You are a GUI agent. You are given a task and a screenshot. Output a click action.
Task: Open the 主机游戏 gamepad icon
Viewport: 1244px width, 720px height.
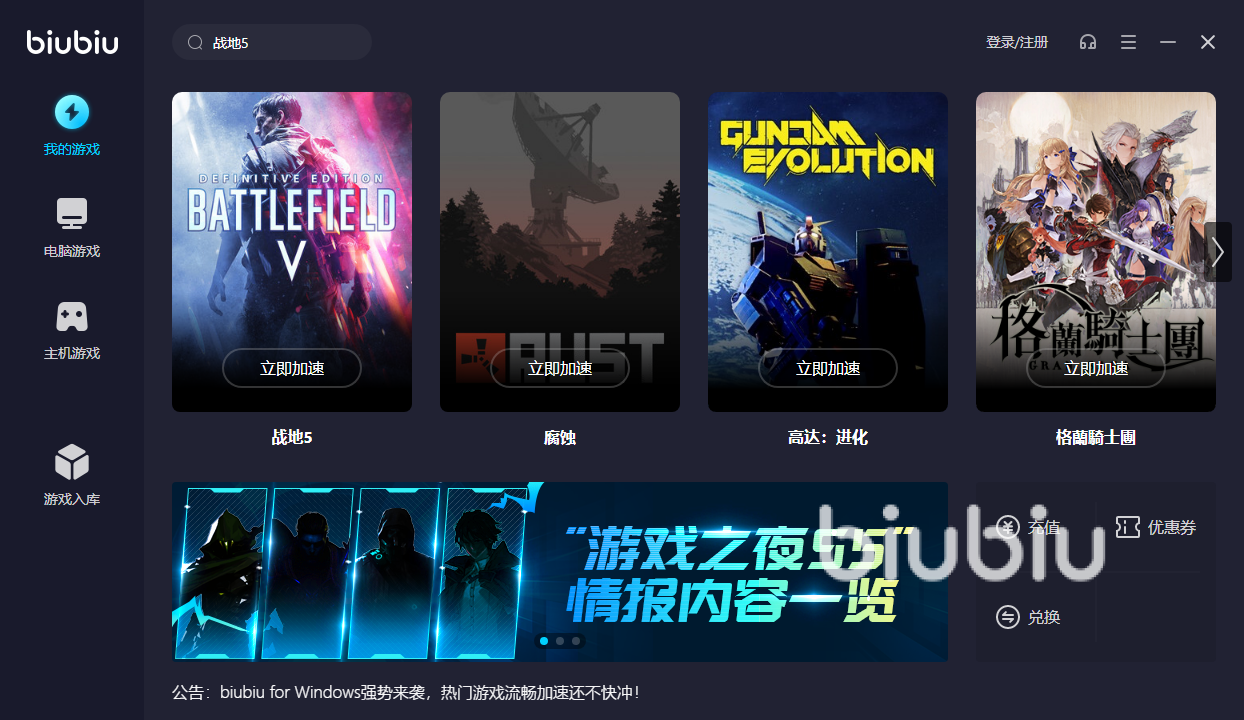[x=72, y=316]
